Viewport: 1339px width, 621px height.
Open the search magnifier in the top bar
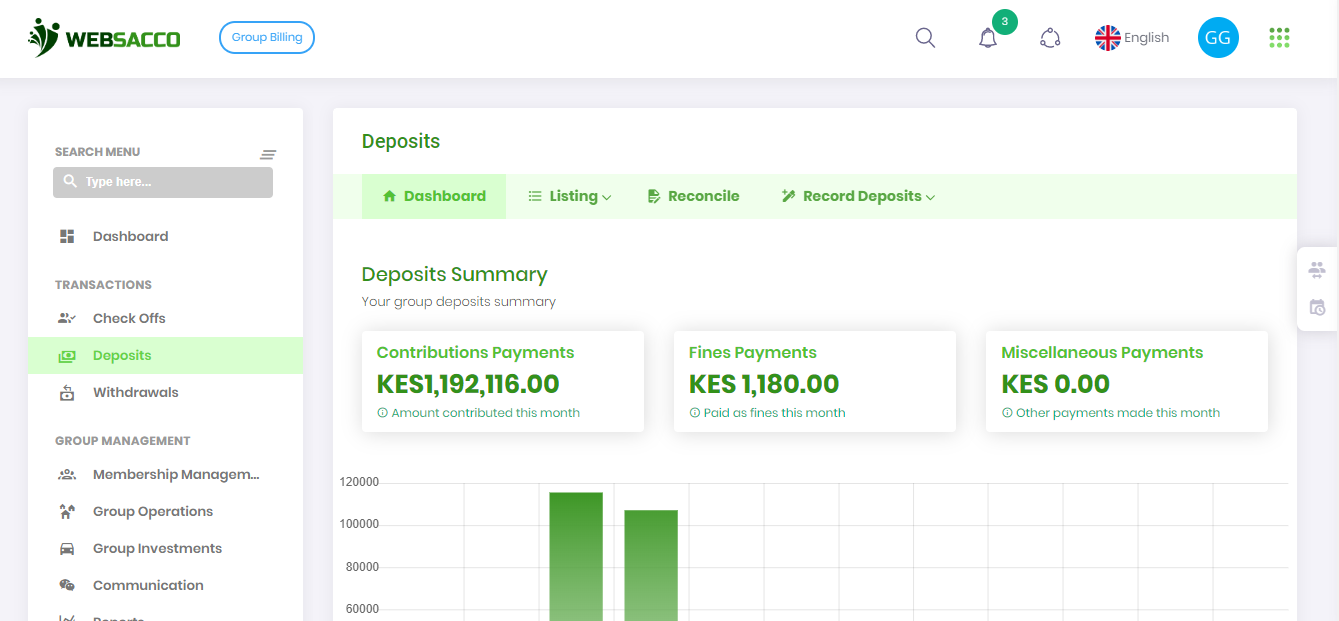pos(924,37)
